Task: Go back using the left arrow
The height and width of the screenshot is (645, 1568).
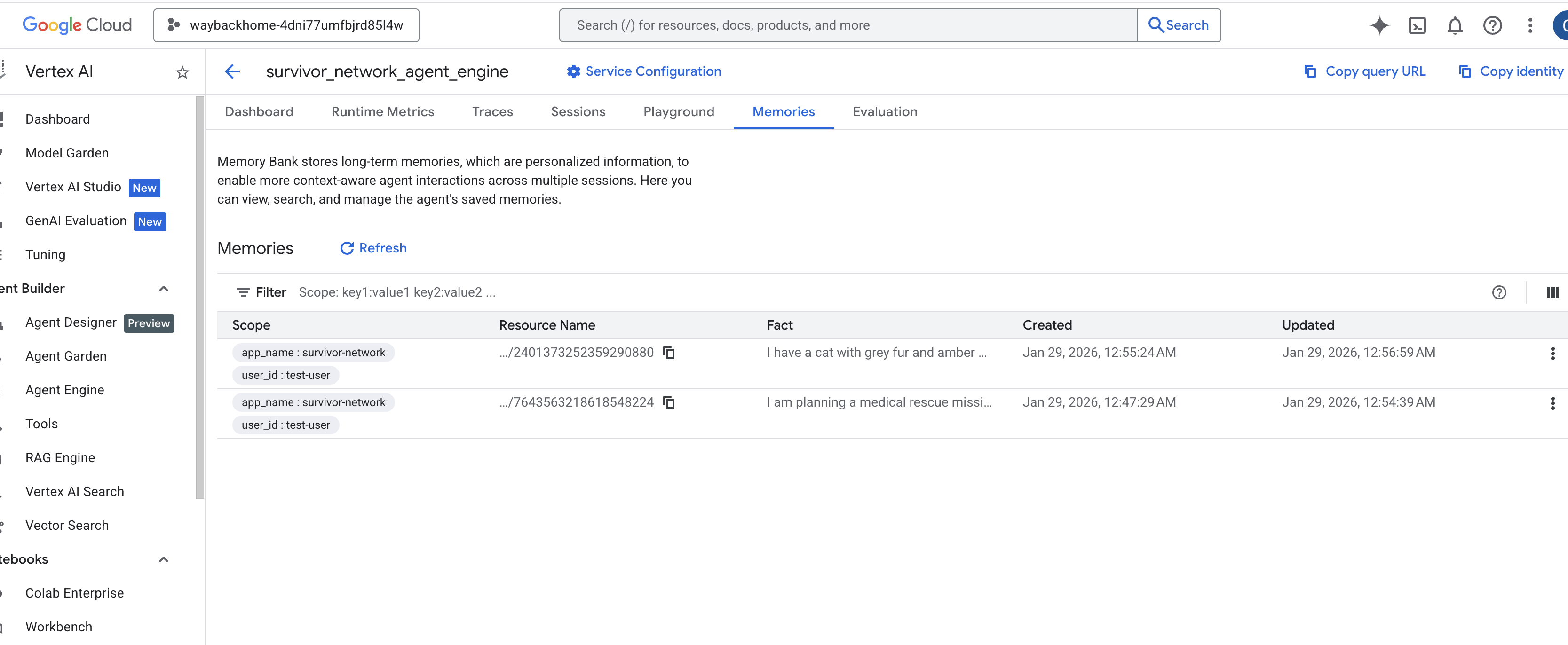Action: (232, 72)
